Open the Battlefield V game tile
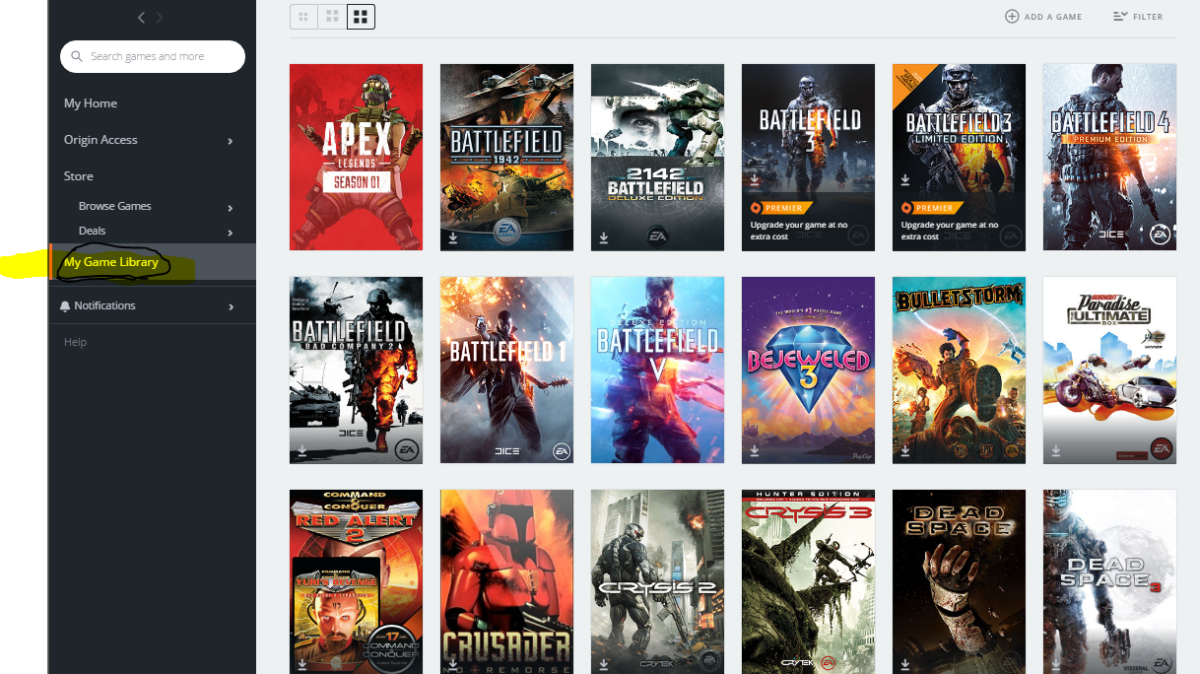The height and width of the screenshot is (674, 1200). click(657, 370)
